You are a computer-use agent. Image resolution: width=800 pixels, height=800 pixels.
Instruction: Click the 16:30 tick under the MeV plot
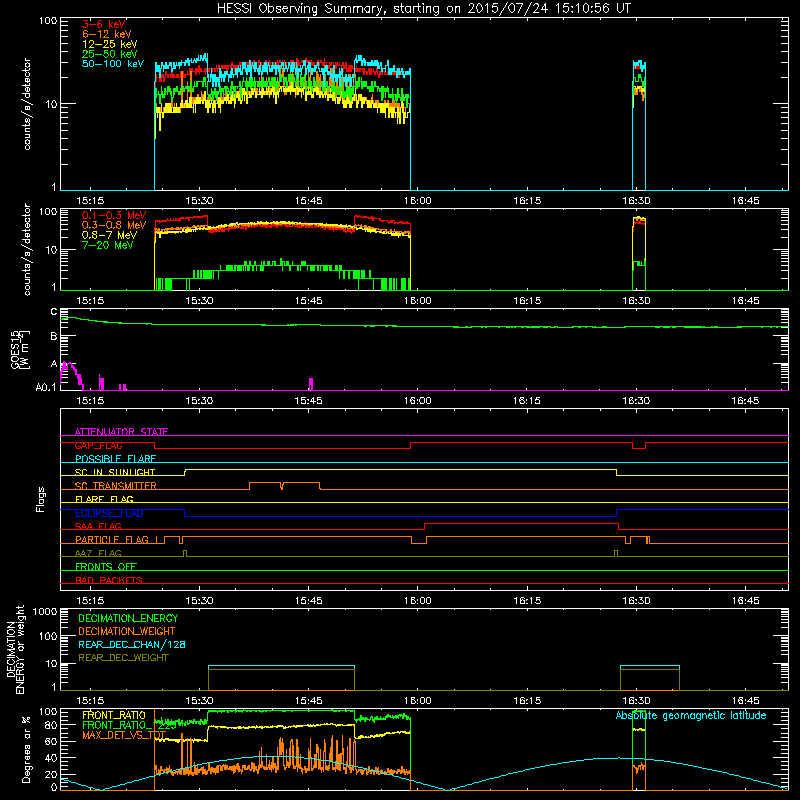(636, 301)
